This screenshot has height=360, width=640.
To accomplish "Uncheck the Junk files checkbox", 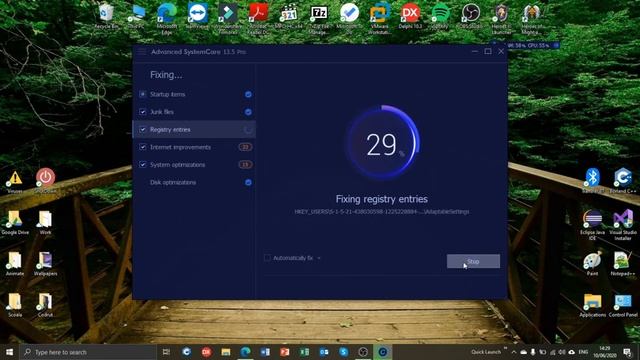I will [x=142, y=112].
